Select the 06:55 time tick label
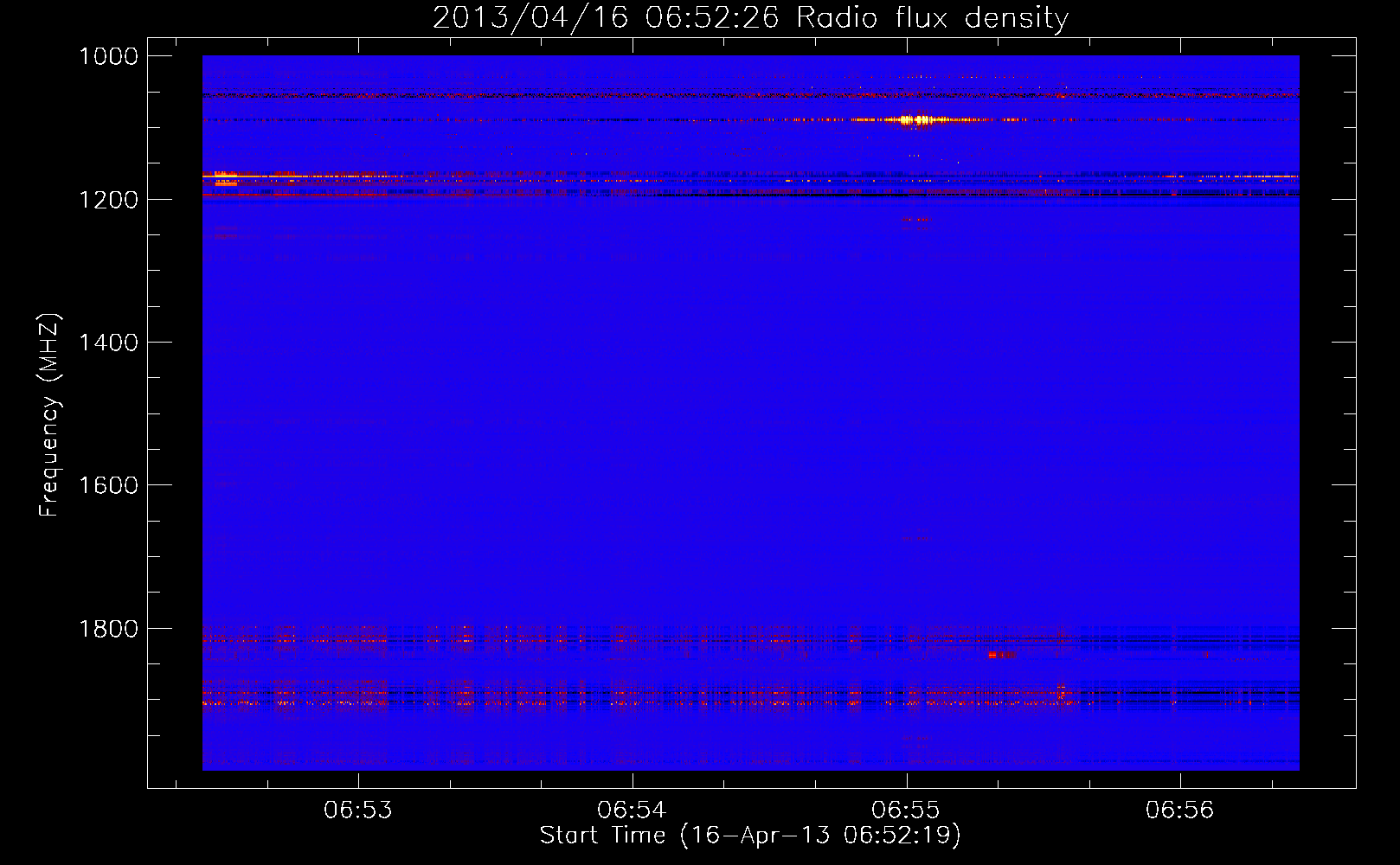 [x=905, y=811]
